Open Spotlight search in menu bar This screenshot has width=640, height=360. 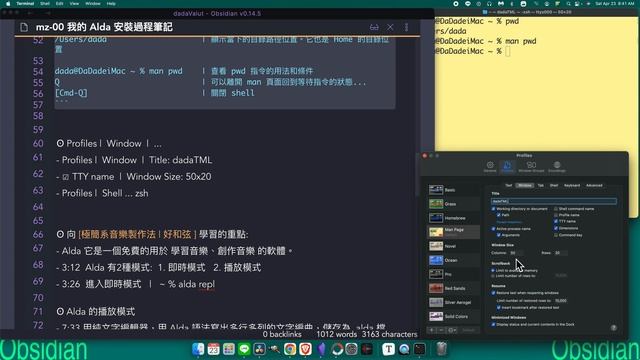568,4
